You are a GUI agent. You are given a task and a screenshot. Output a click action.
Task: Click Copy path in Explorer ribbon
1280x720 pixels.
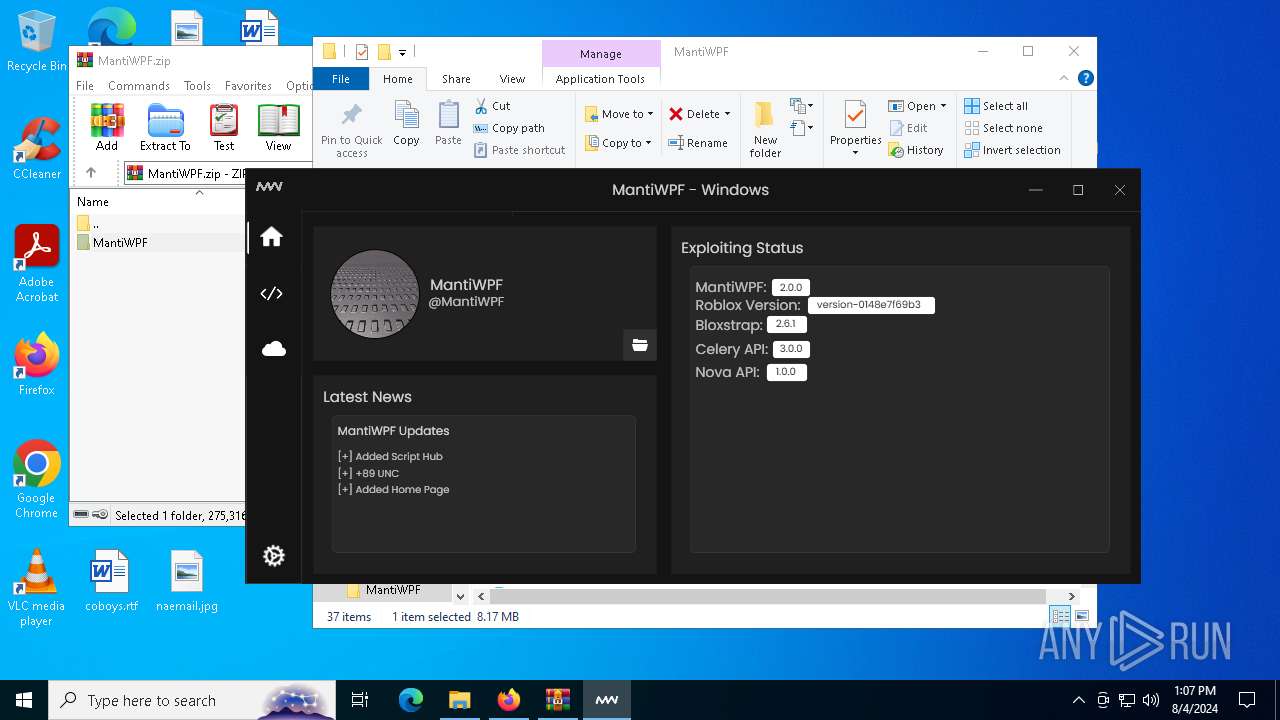click(509, 128)
